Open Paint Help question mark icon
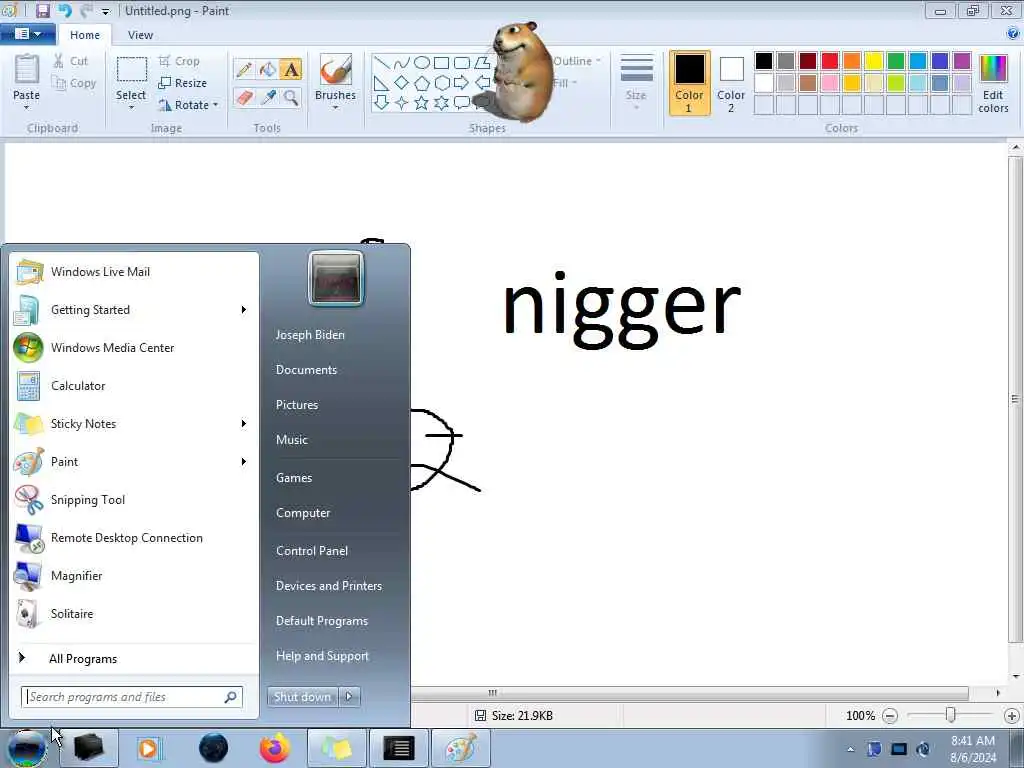Viewport: 1024px width, 768px height. [1013, 33]
